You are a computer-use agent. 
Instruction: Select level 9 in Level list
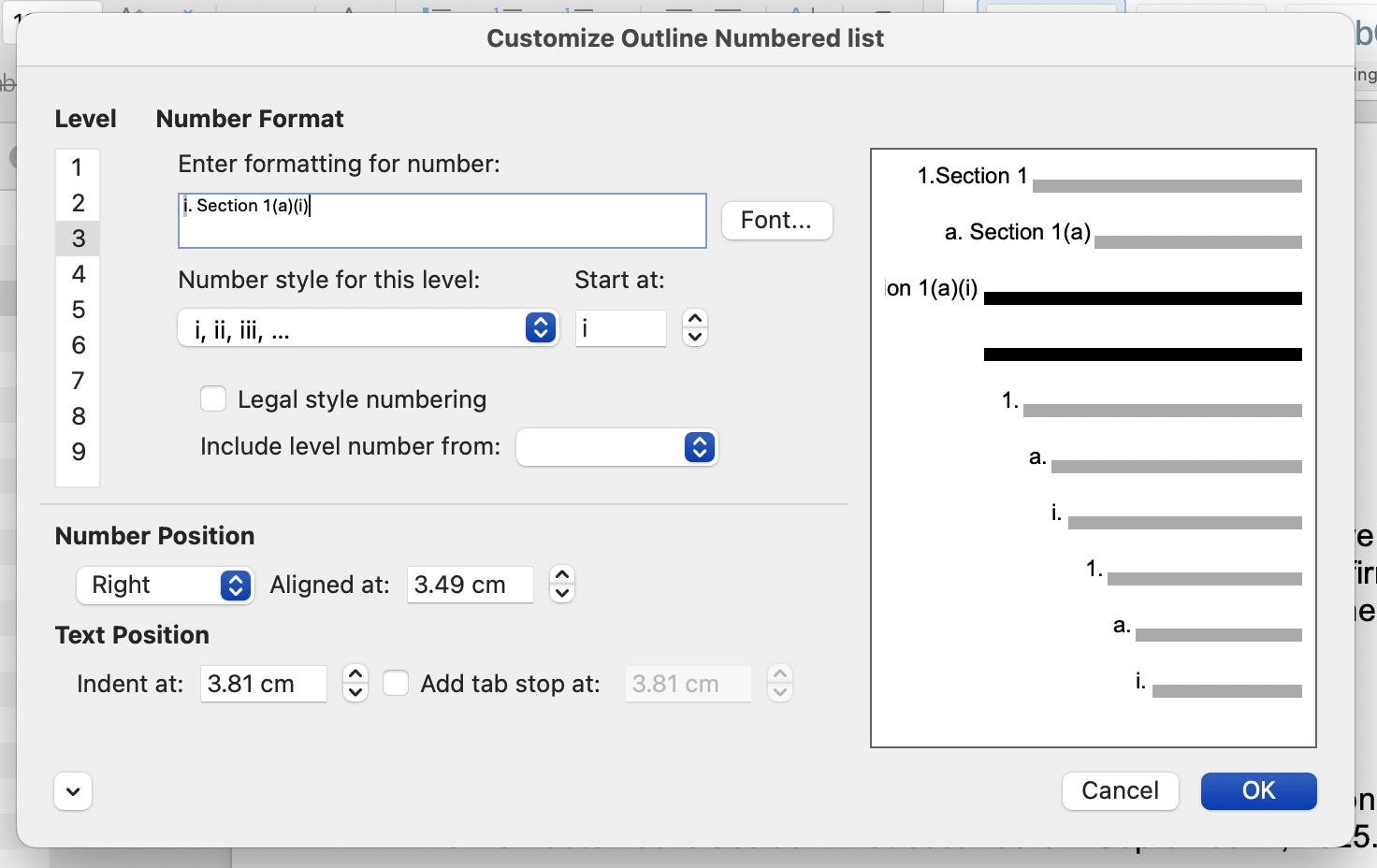coord(78,452)
